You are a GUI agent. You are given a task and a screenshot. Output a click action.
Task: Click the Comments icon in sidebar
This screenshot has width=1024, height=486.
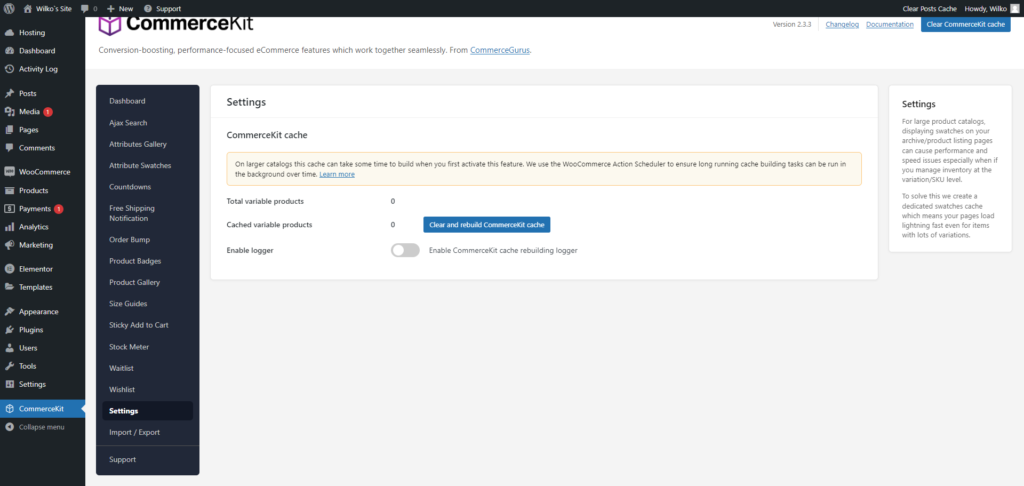(x=9, y=148)
